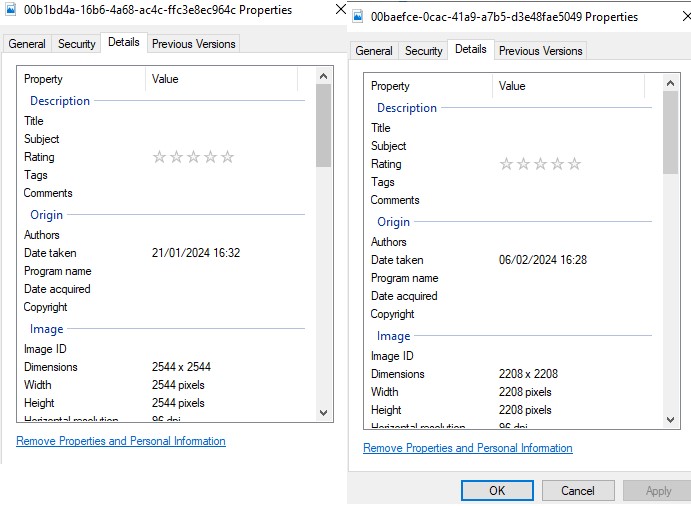Open General tab in right window

[x=374, y=51]
